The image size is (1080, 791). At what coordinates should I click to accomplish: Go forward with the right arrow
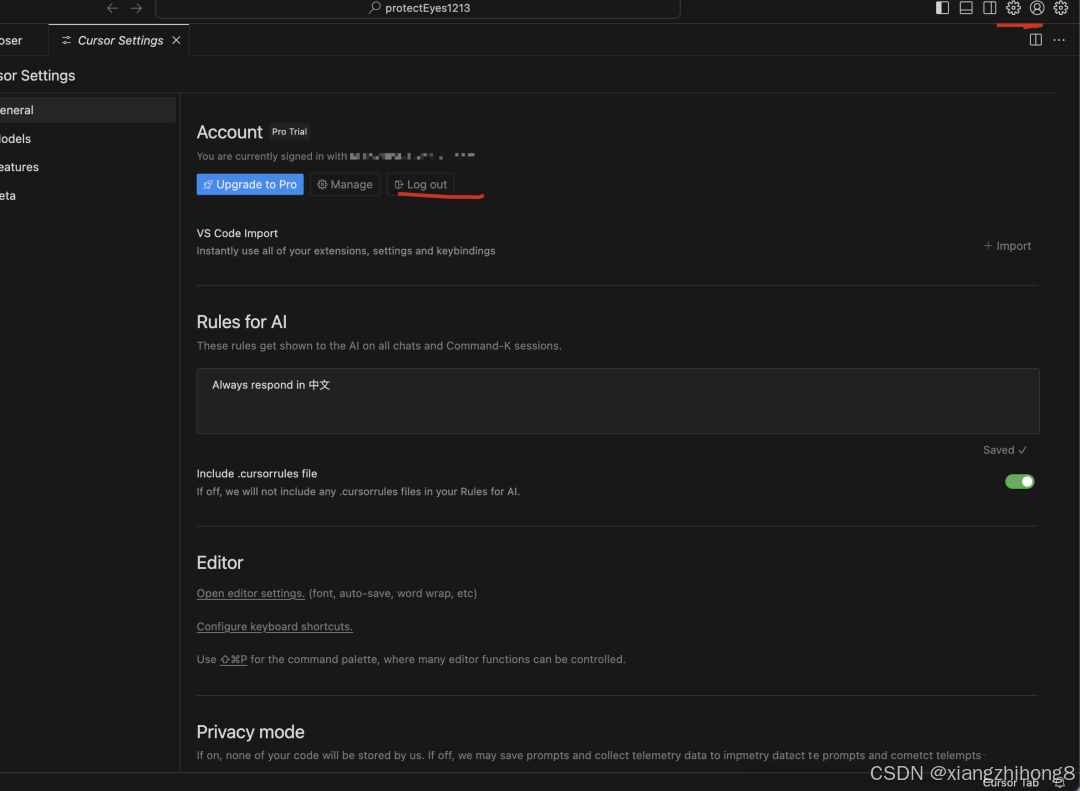[x=136, y=8]
